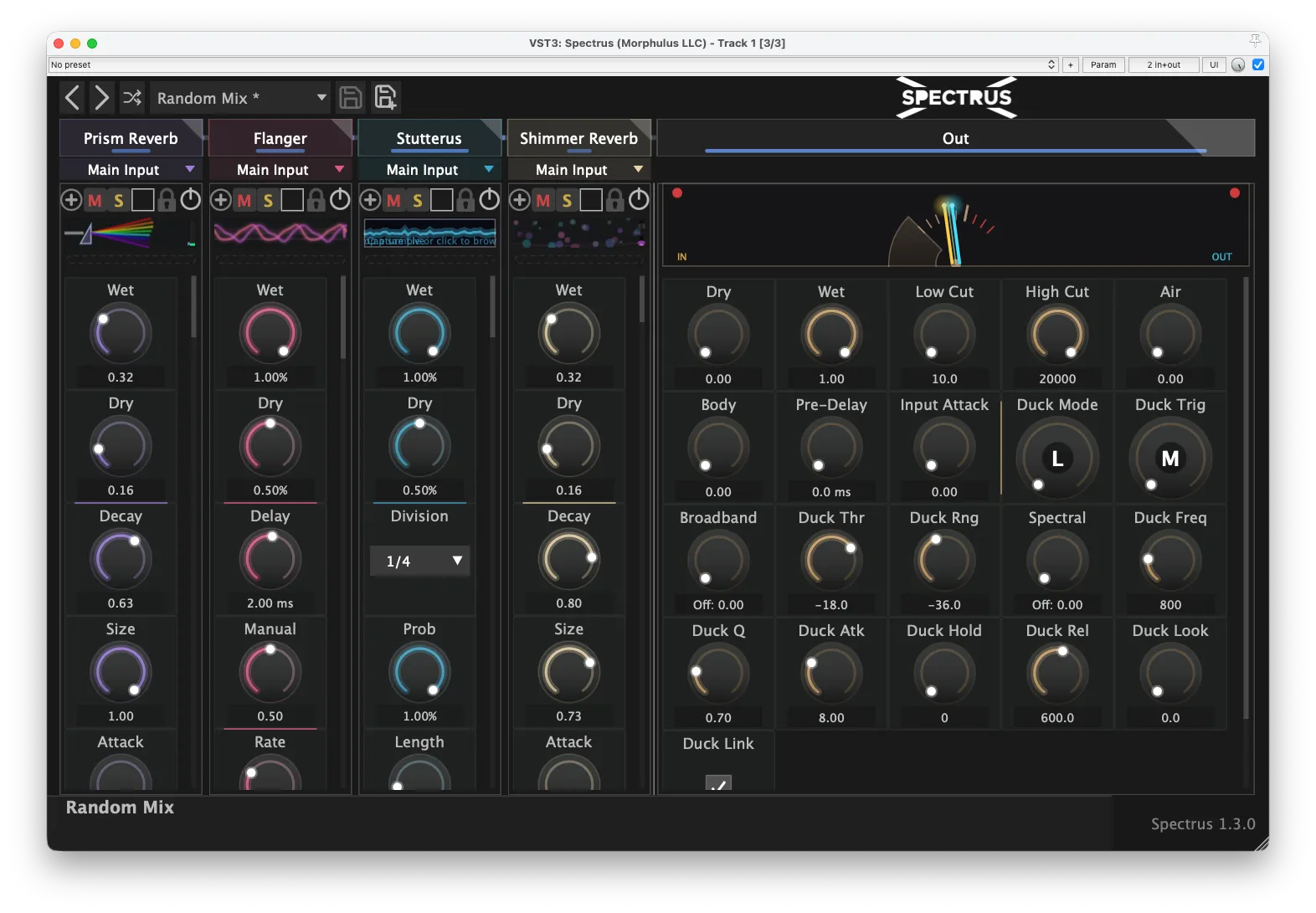Image resolution: width=1316 pixels, height=913 pixels.
Task: Open Flanger Main Input dropdown
Action: (x=280, y=169)
